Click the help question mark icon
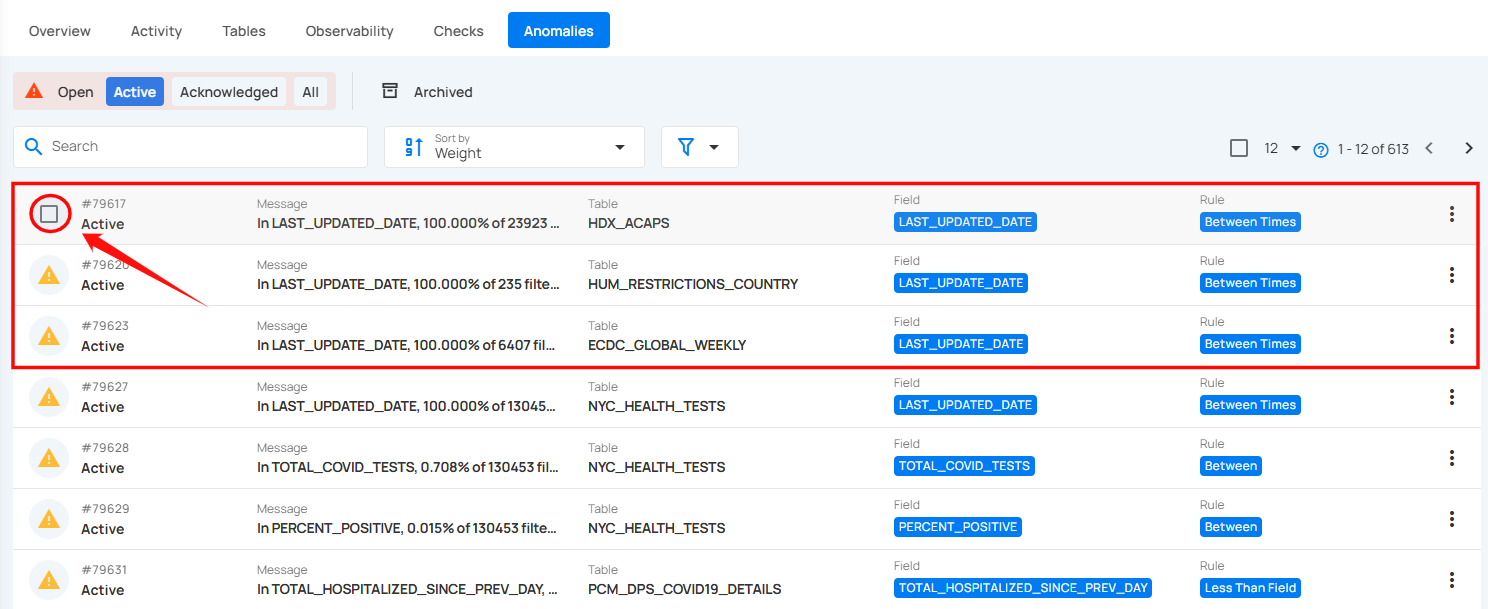Viewport: 1488px width, 609px height. (1321, 150)
